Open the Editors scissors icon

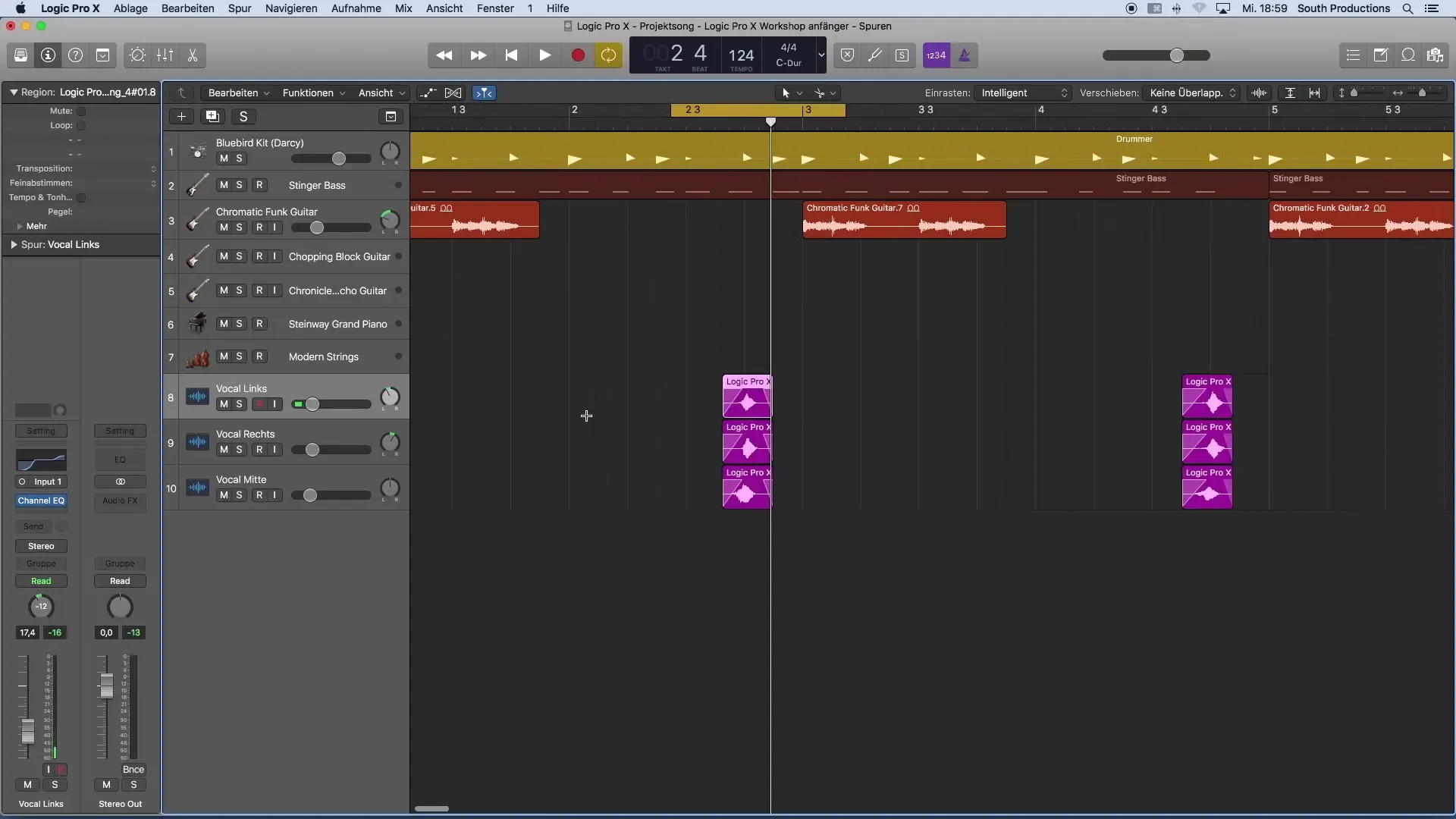192,55
